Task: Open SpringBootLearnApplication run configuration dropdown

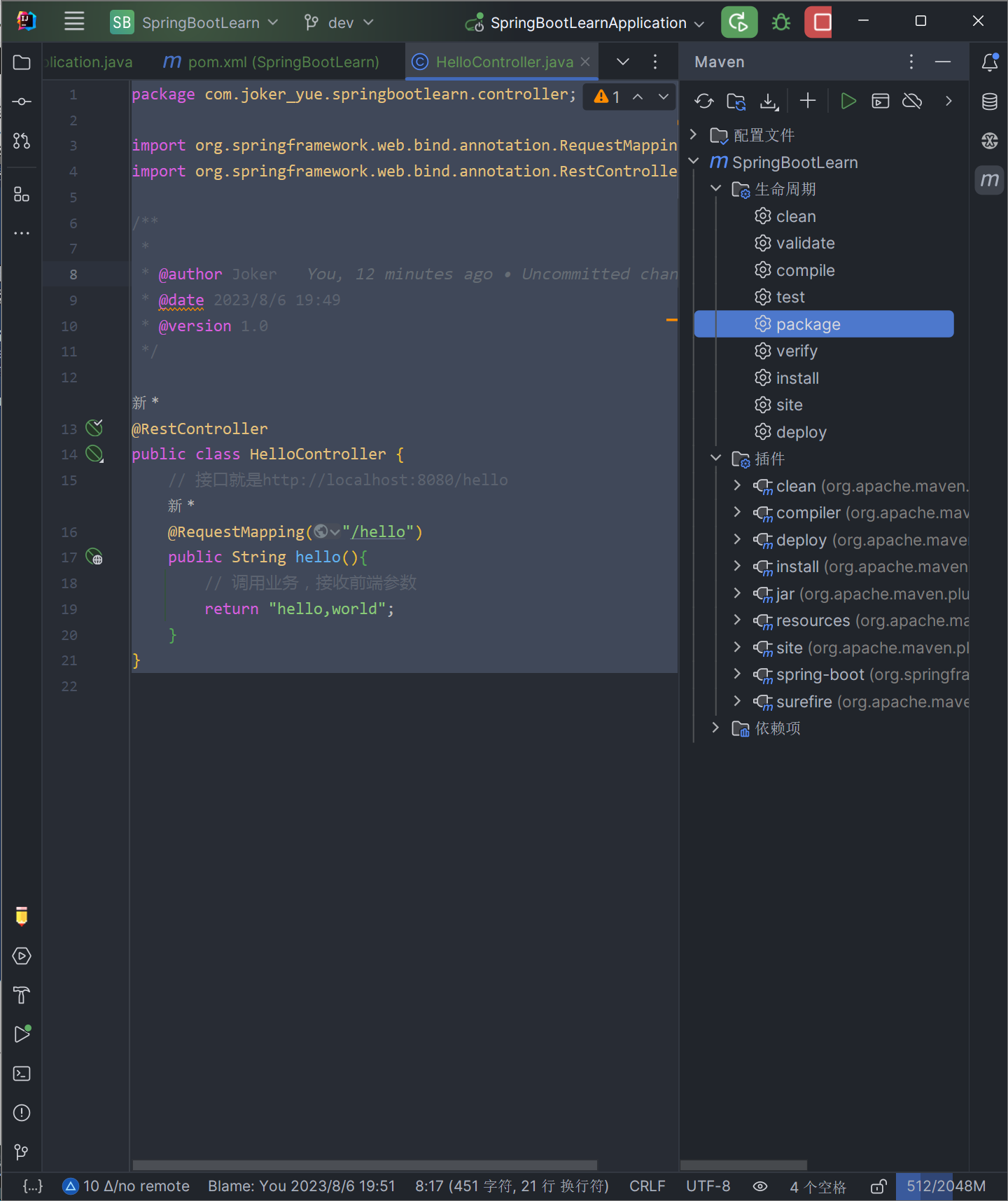Action: [585, 22]
